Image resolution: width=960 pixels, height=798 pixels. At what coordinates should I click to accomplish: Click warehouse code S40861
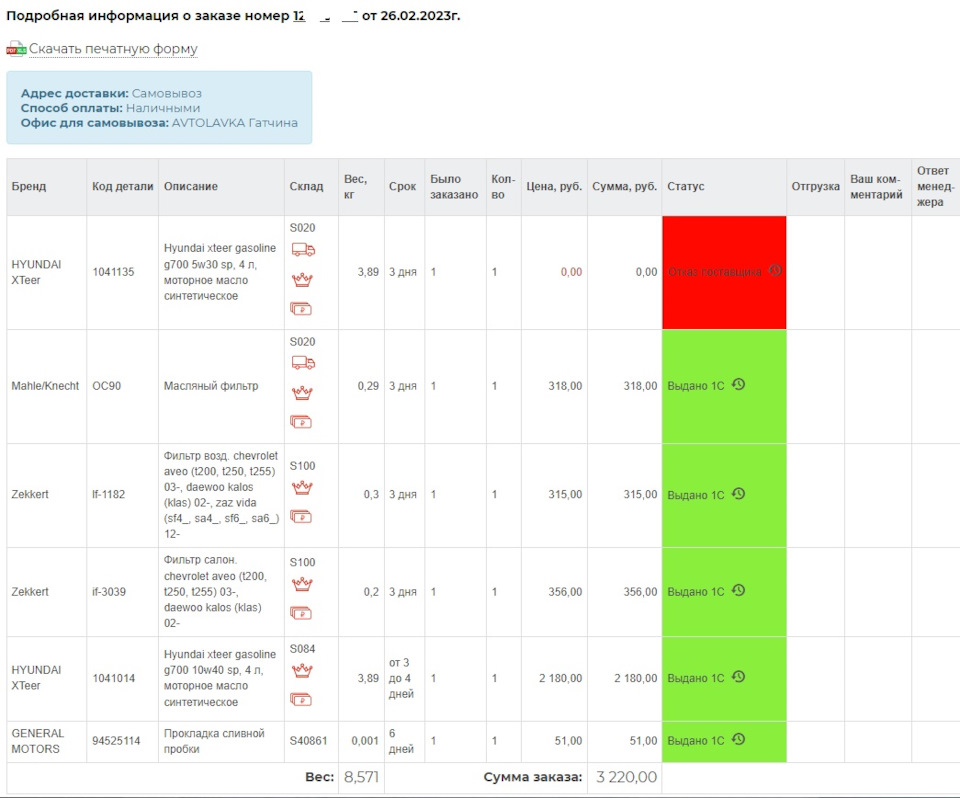click(x=309, y=741)
